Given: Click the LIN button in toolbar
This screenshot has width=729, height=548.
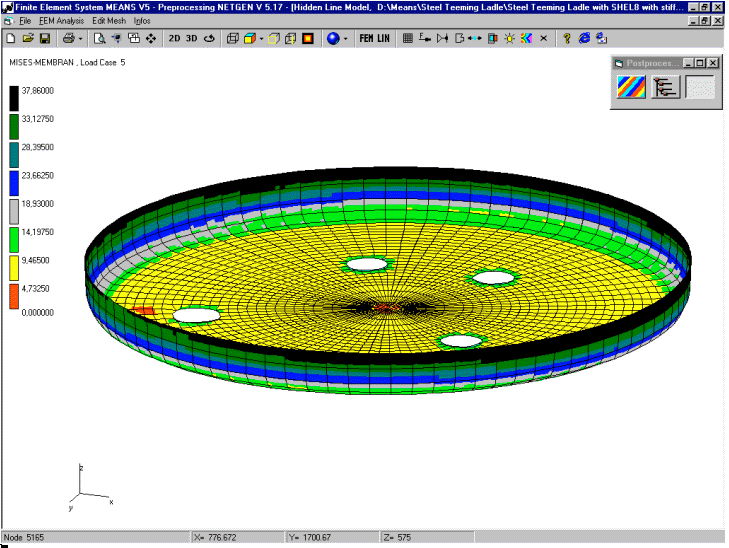Looking at the screenshot, I should click(x=384, y=39).
